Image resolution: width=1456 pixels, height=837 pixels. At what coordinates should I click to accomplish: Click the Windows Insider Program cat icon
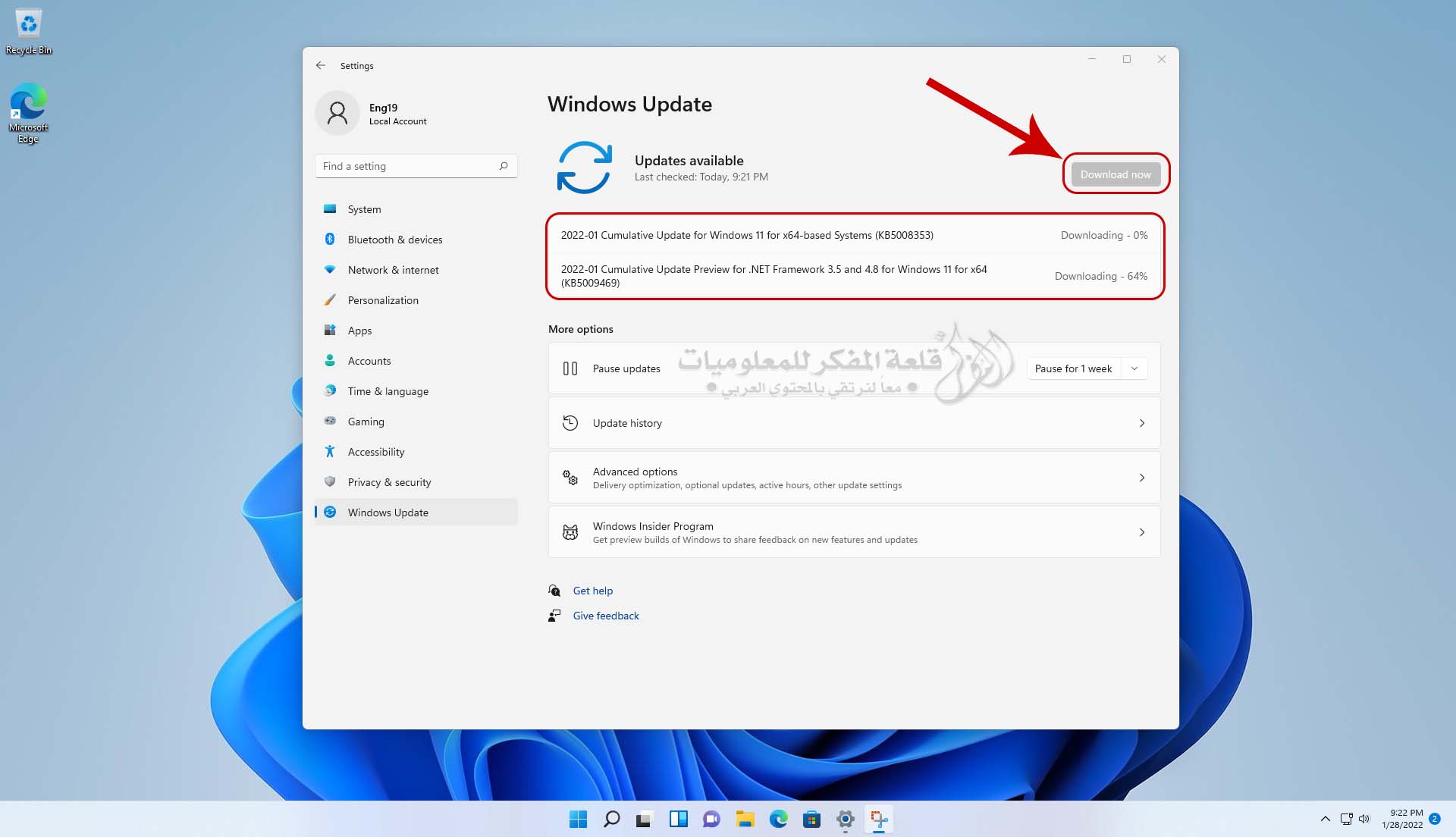[570, 532]
